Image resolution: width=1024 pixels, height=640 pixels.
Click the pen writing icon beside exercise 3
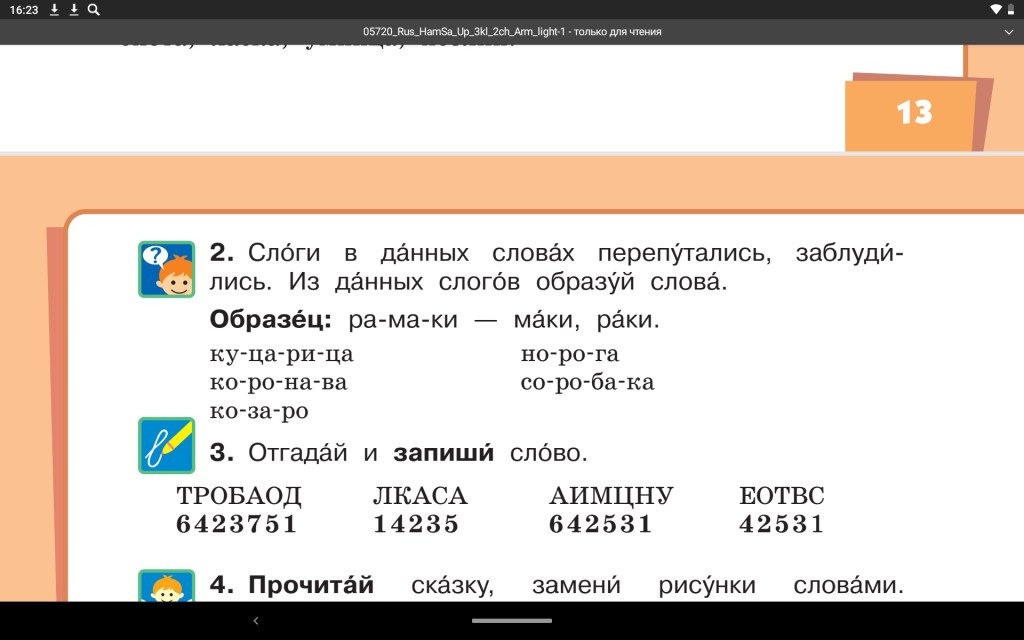[x=166, y=446]
